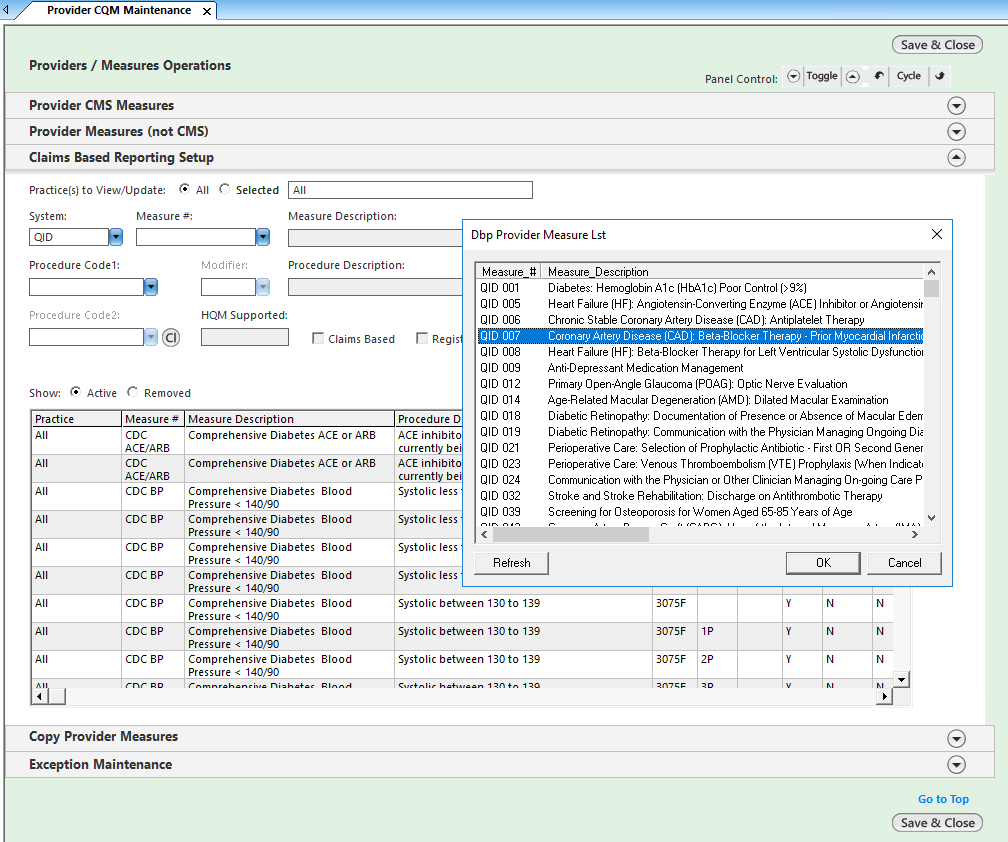This screenshot has width=1008, height=842.
Task: Select QID 012 Primary Open-Angle Glaucoma row
Action: 700,384
